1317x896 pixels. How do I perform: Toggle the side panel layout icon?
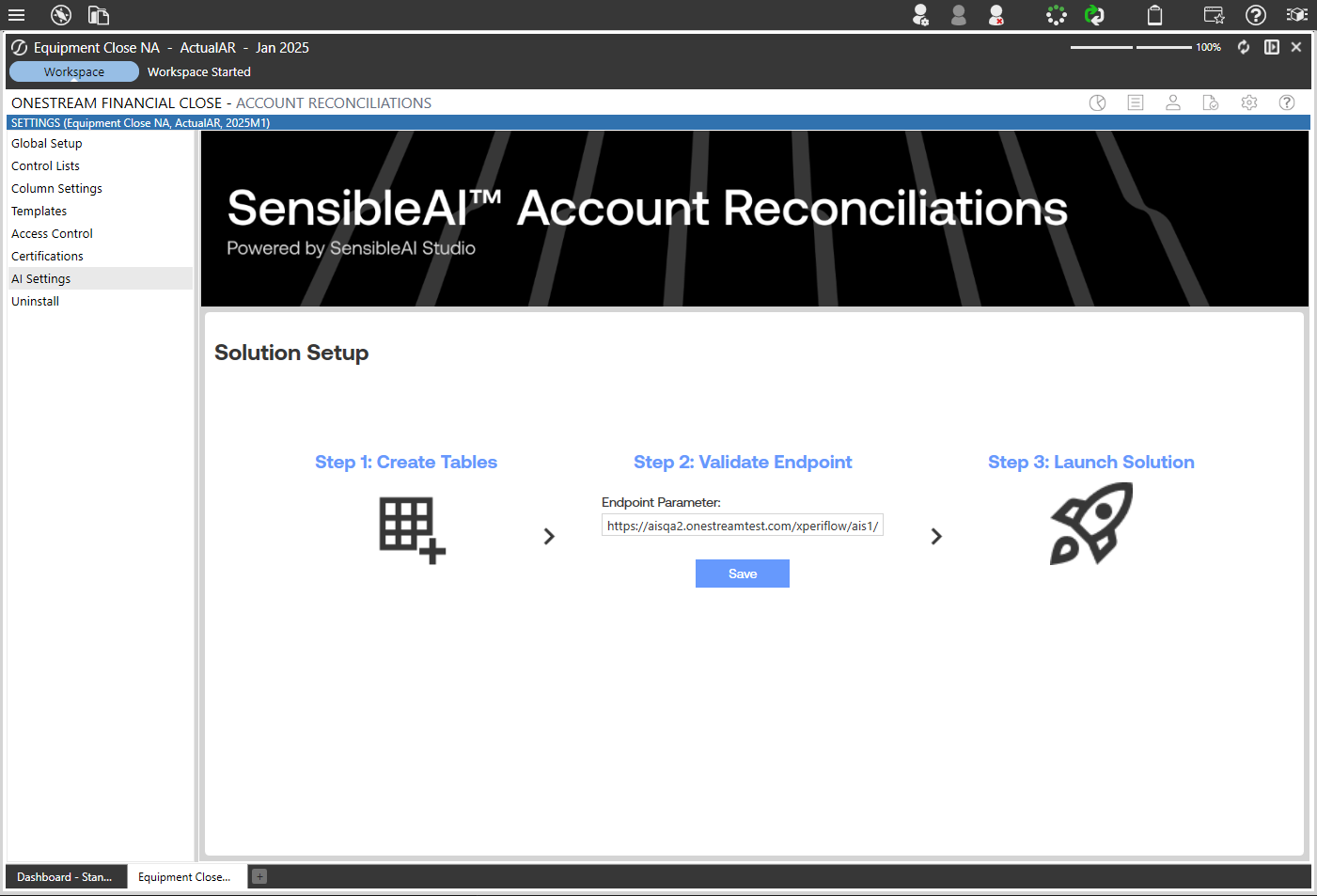1272,47
